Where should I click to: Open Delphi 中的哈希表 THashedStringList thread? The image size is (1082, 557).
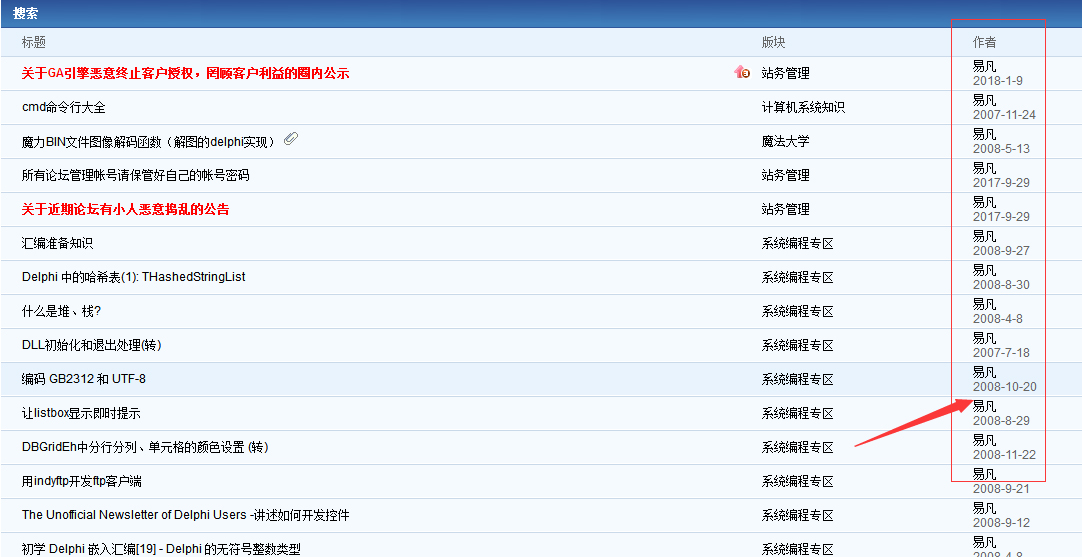click(133, 277)
